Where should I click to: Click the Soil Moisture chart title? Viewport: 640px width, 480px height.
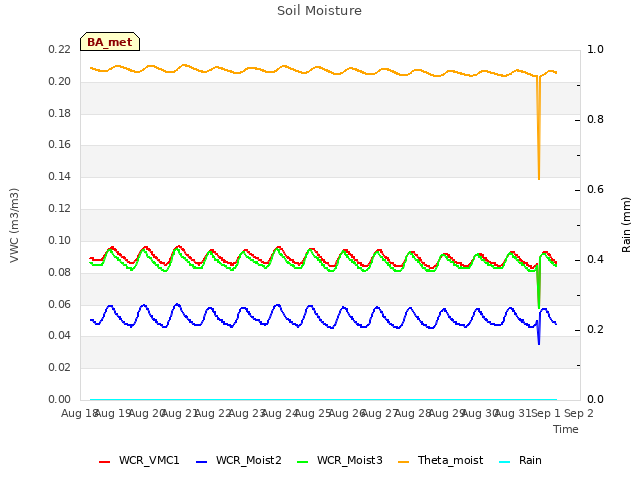(x=319, y=11)
